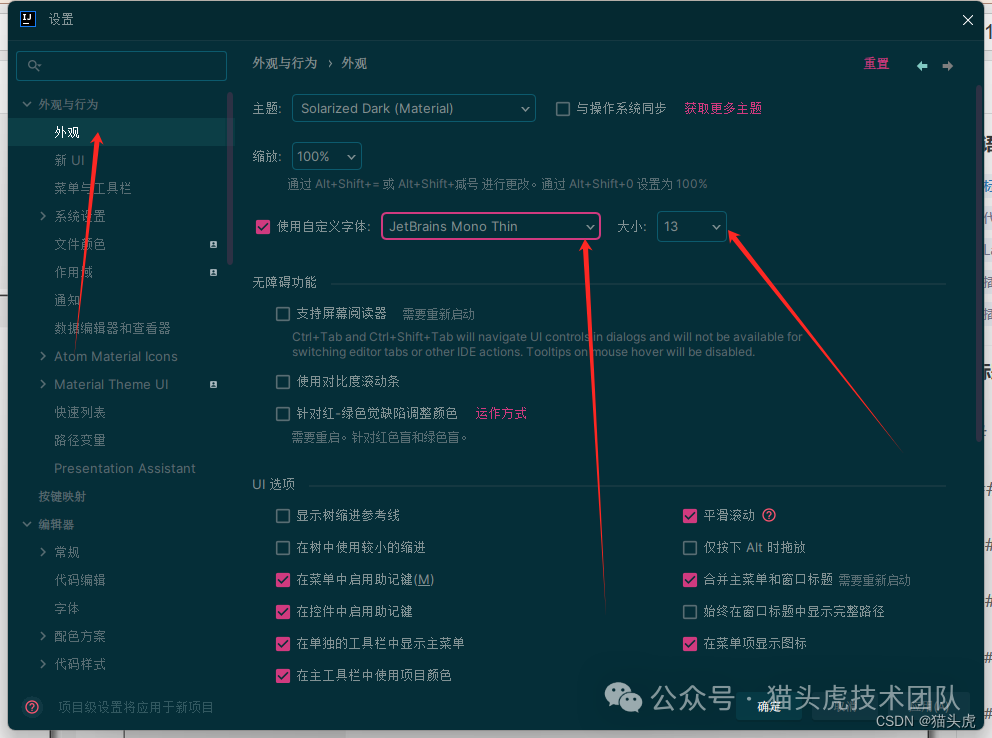
Task: Enable 显示树缩进参考线 checkbox
Action: click(283, 516)
